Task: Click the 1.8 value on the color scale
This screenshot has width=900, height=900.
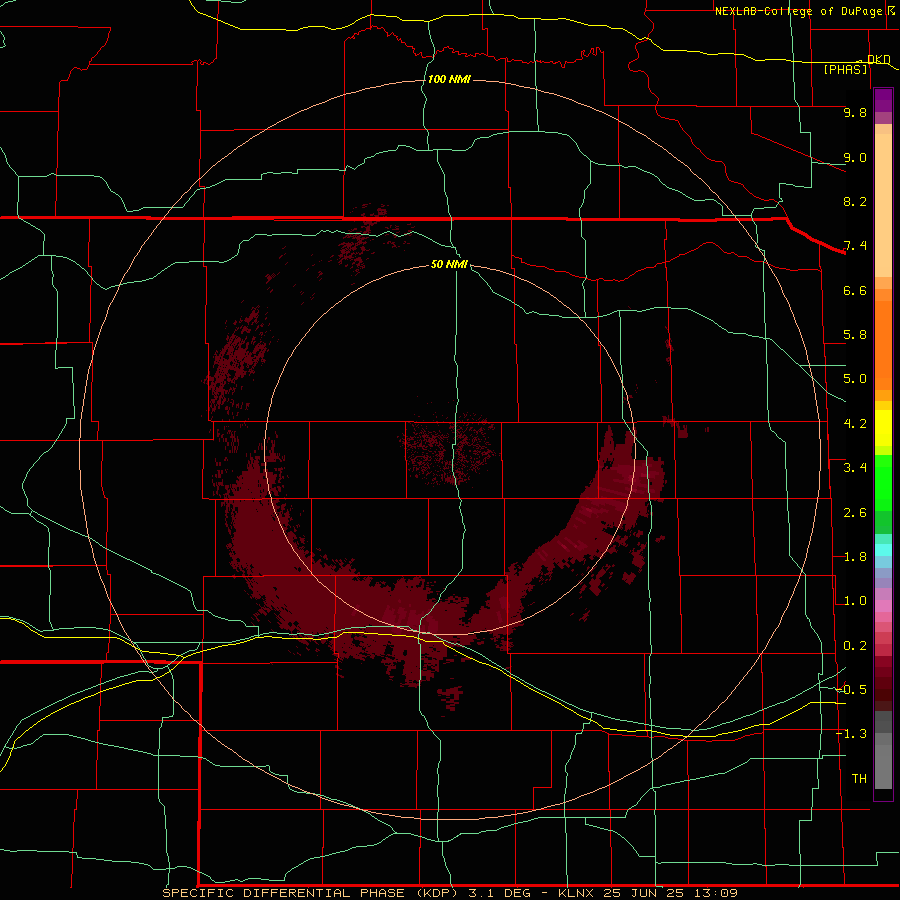Action: click(855, 557)
